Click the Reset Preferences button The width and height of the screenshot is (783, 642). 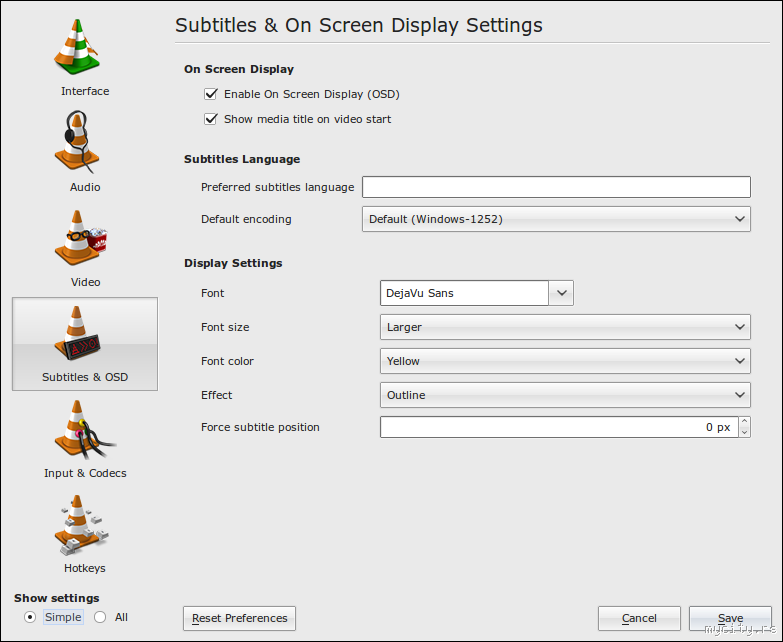(240, 618)
